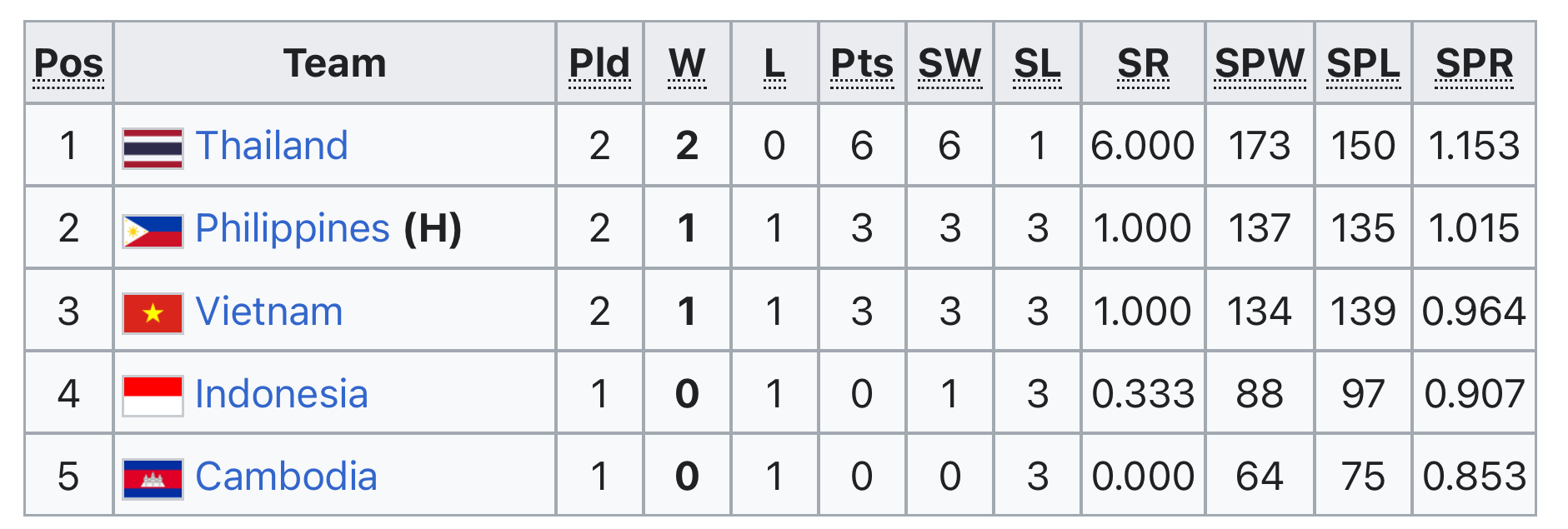Viewport: 1568px width, 529px height.
Task: Click the SPW column header
Action: click(x=1260, y=64)
